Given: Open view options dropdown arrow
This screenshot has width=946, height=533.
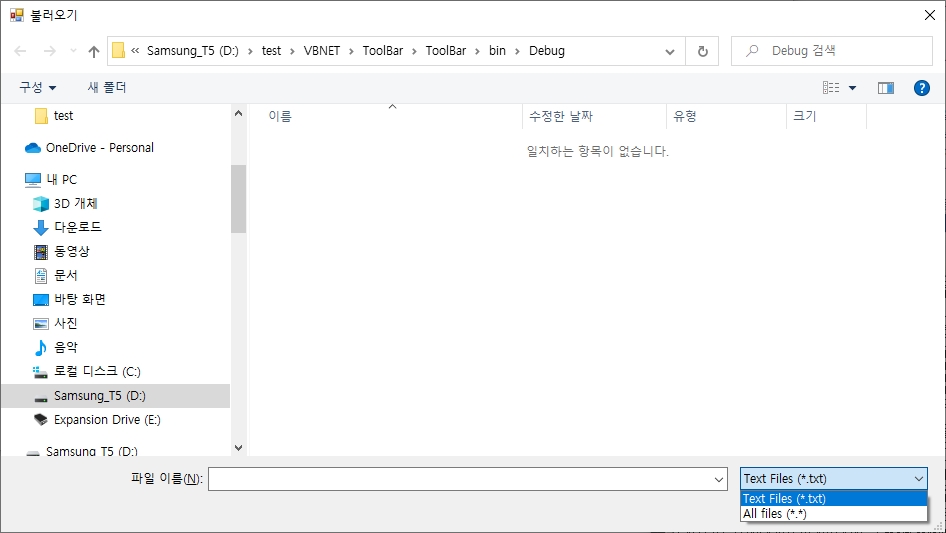Looking at the screenshot, I should 852,88.
